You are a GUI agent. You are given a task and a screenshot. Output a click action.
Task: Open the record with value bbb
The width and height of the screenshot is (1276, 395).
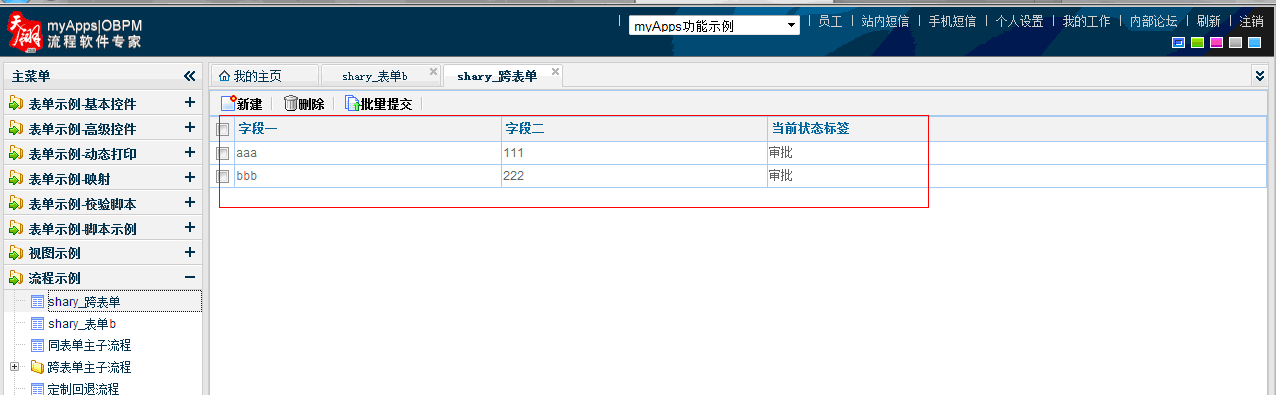247,176
